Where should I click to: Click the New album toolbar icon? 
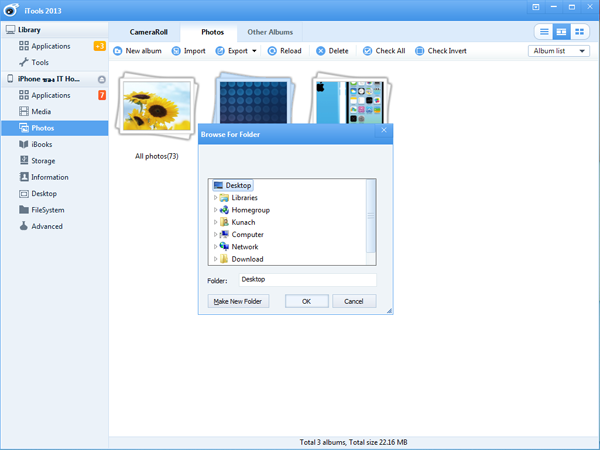coord(119,51)
